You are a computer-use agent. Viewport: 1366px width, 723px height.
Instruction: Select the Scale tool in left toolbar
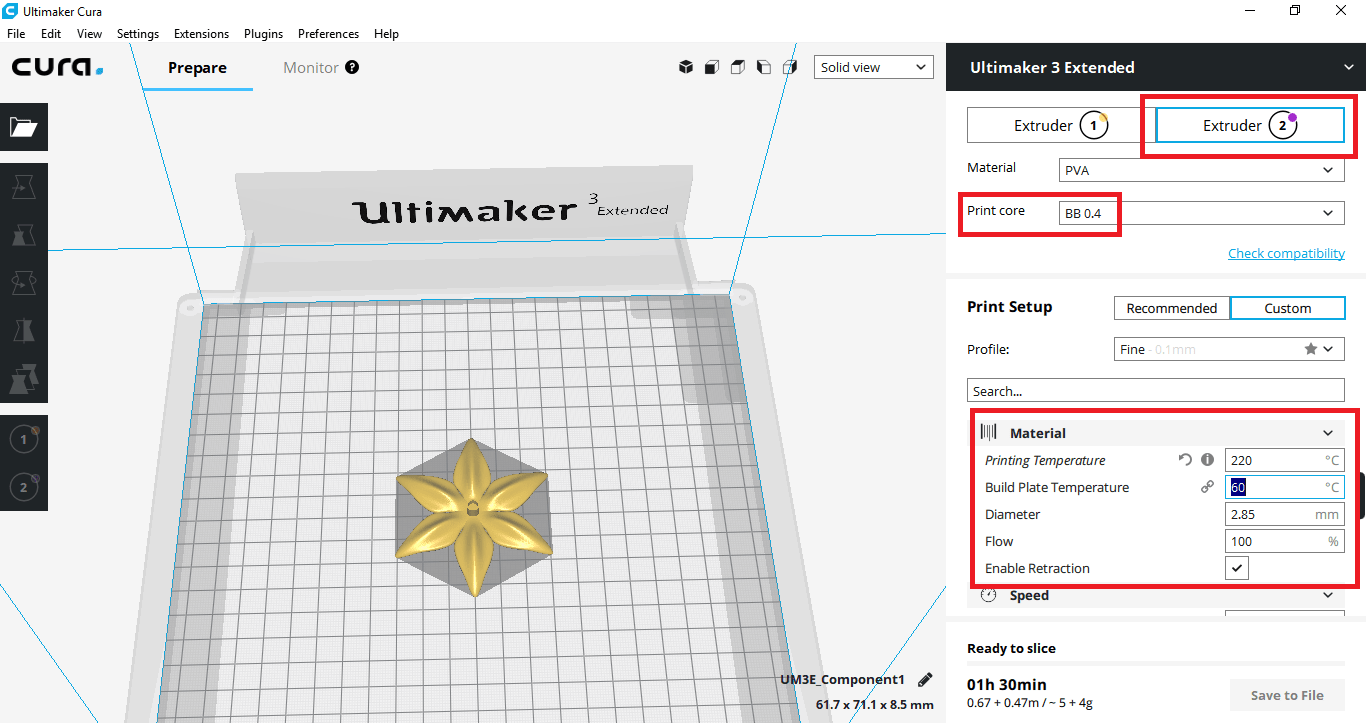23,235
